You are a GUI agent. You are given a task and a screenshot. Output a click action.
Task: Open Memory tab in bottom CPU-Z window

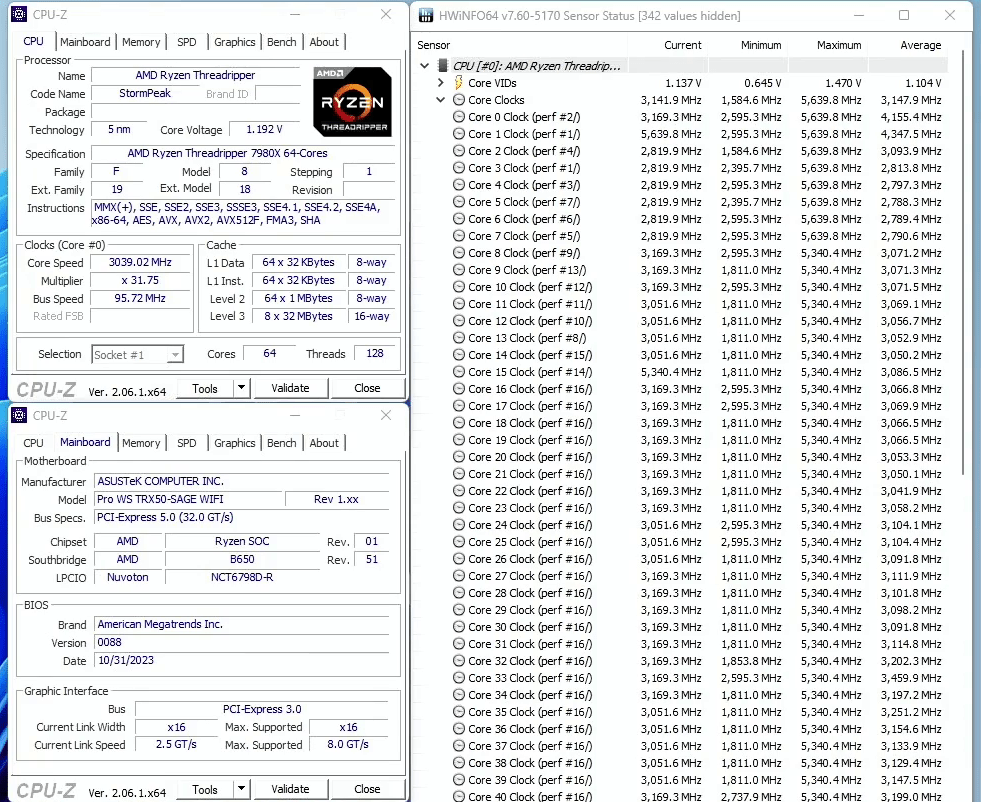pyautogui.click(x=141, y=443)
